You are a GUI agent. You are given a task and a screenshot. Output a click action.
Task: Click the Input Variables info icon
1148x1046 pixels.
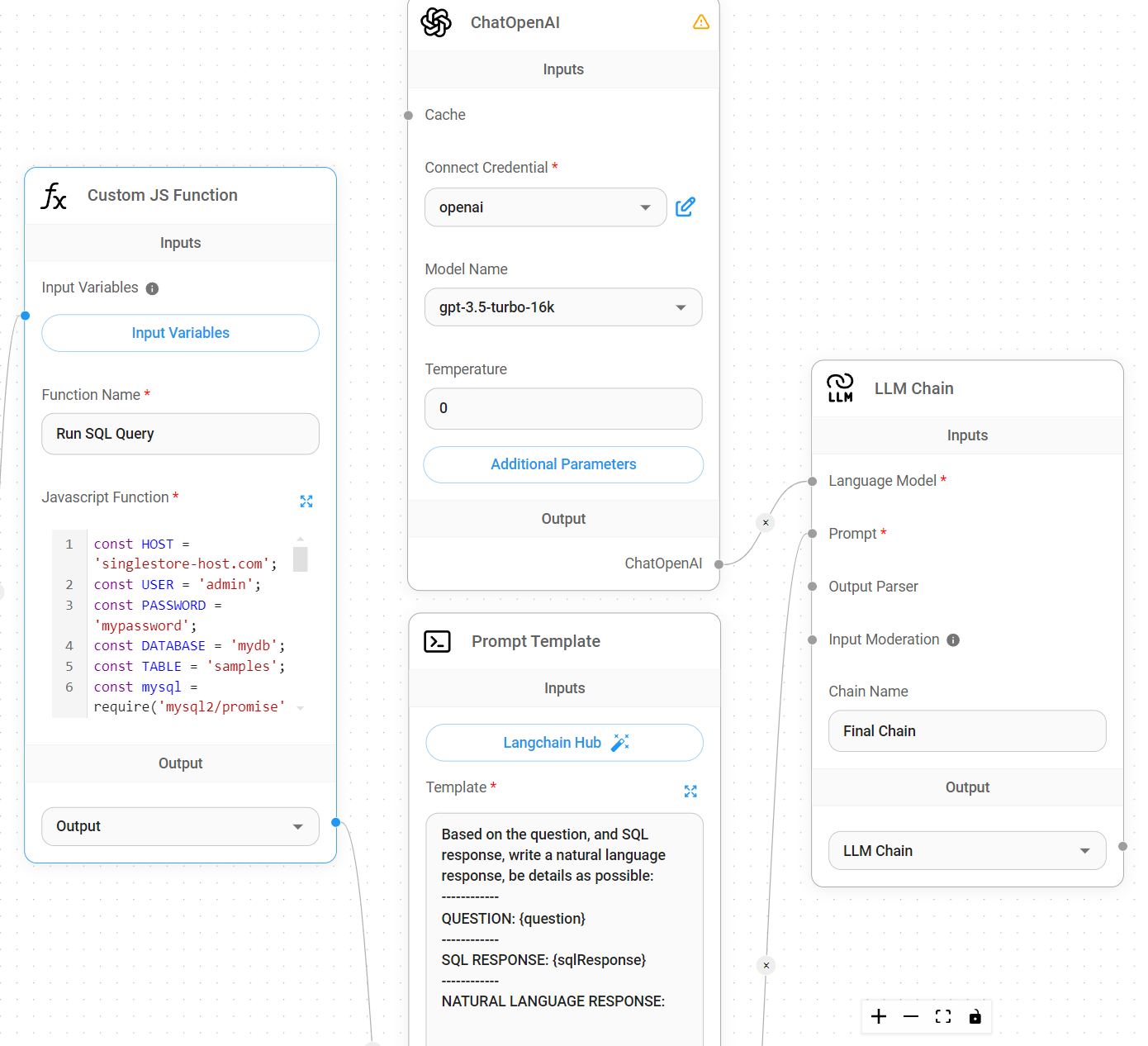(152, 288)
